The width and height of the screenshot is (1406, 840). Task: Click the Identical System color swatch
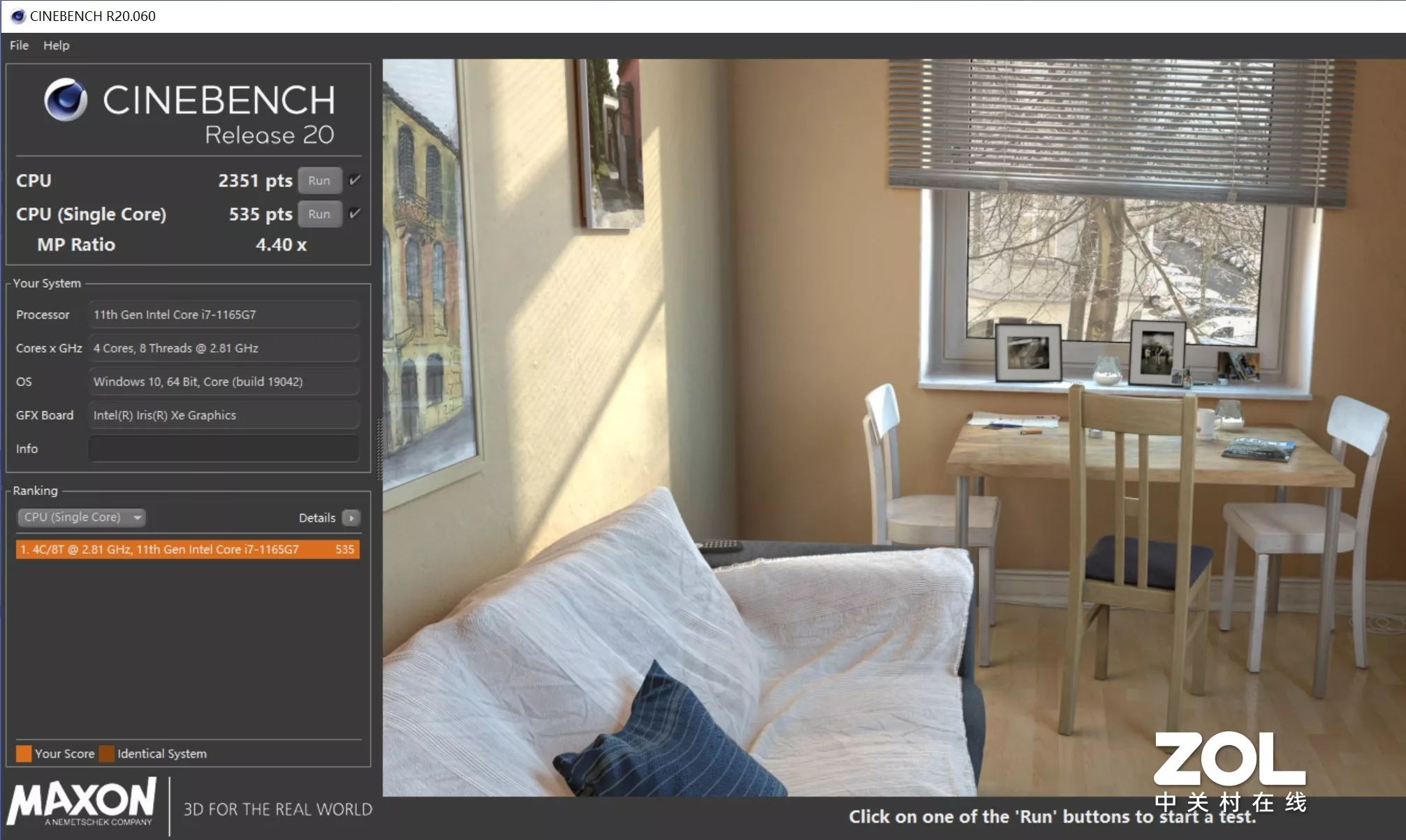click(x=107, y=754)
